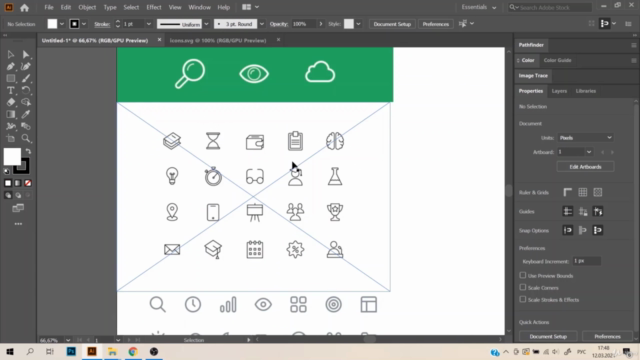Switch to the Layers tab
Image resolution: width=640 pixels, height=360 pixels.
tap(559, 91)
